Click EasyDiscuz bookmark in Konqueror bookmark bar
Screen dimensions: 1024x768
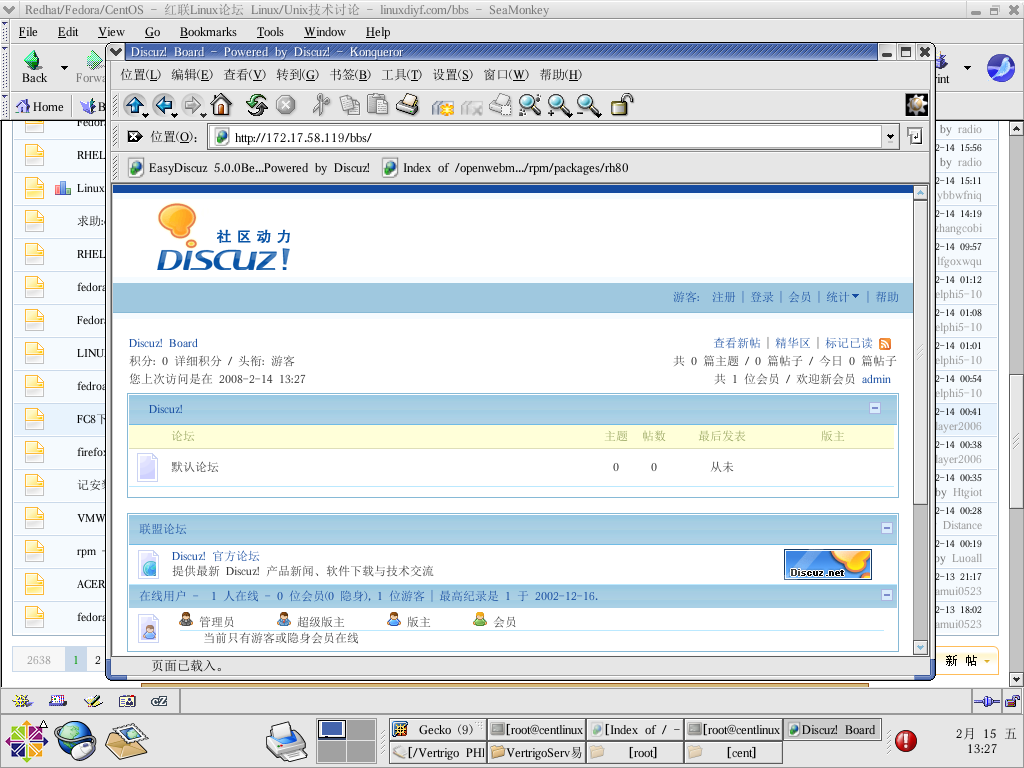point(249,168)
